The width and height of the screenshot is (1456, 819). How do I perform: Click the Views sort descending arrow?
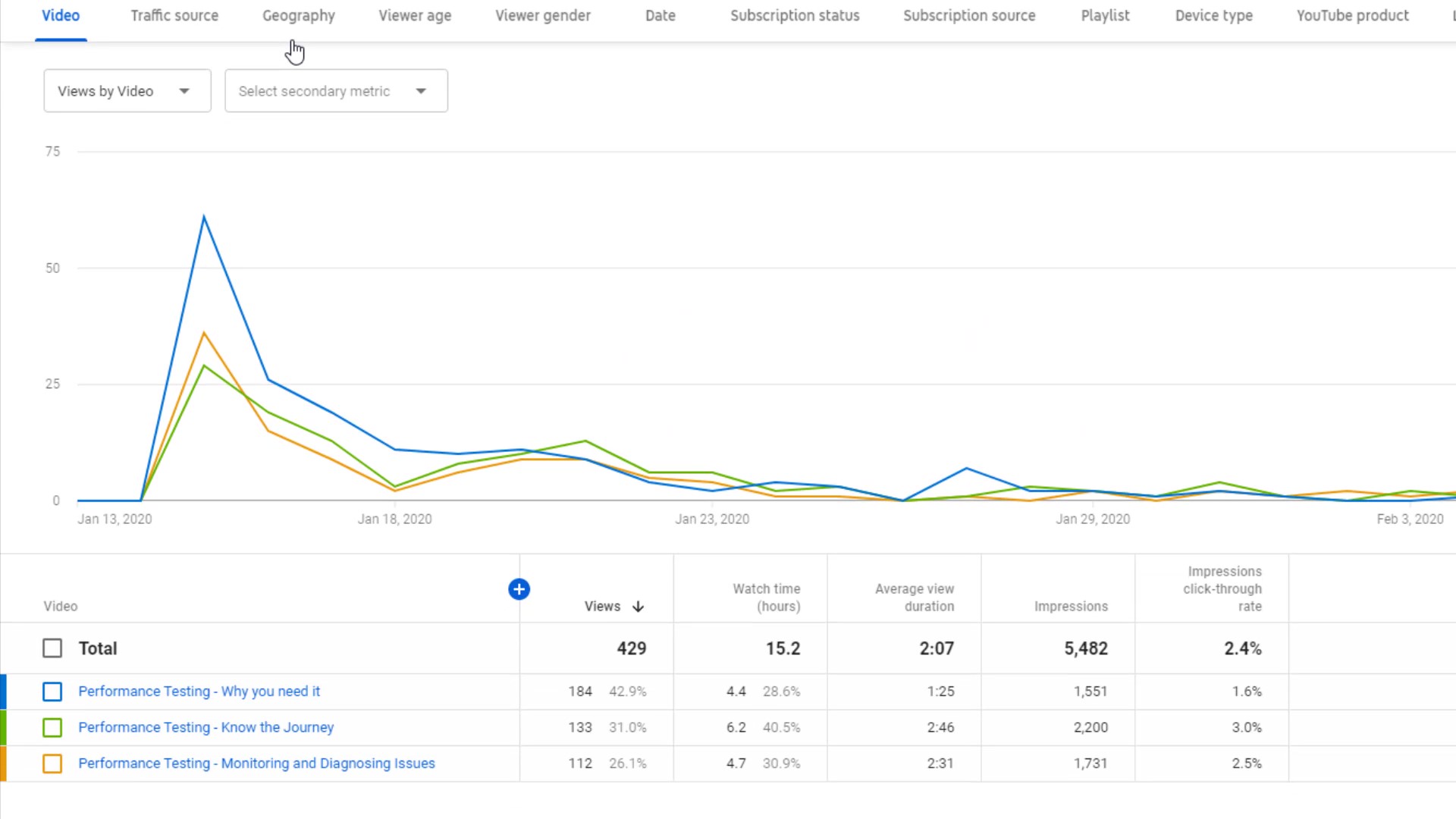point(638,607)
